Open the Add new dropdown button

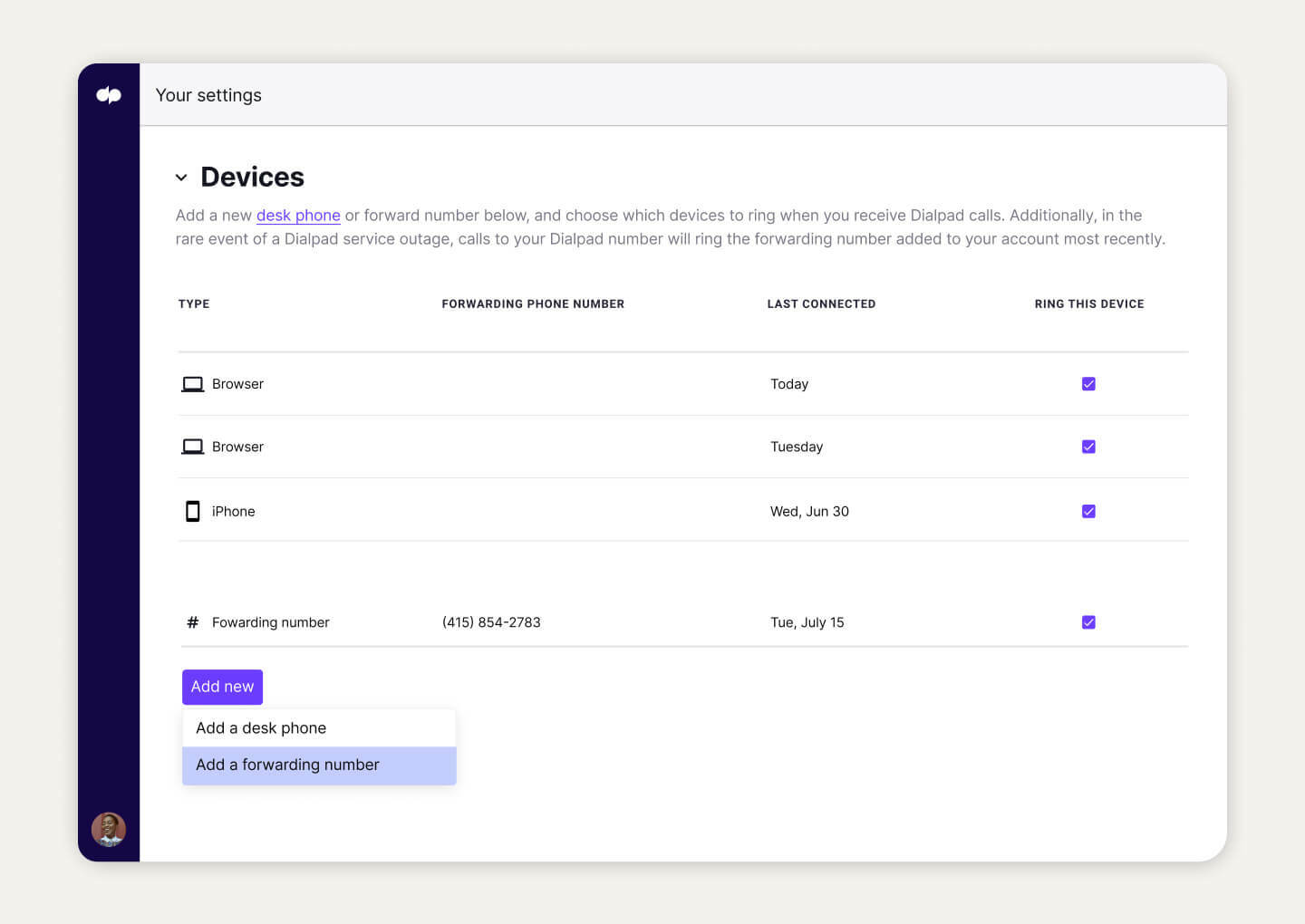[x=222, y=687]
